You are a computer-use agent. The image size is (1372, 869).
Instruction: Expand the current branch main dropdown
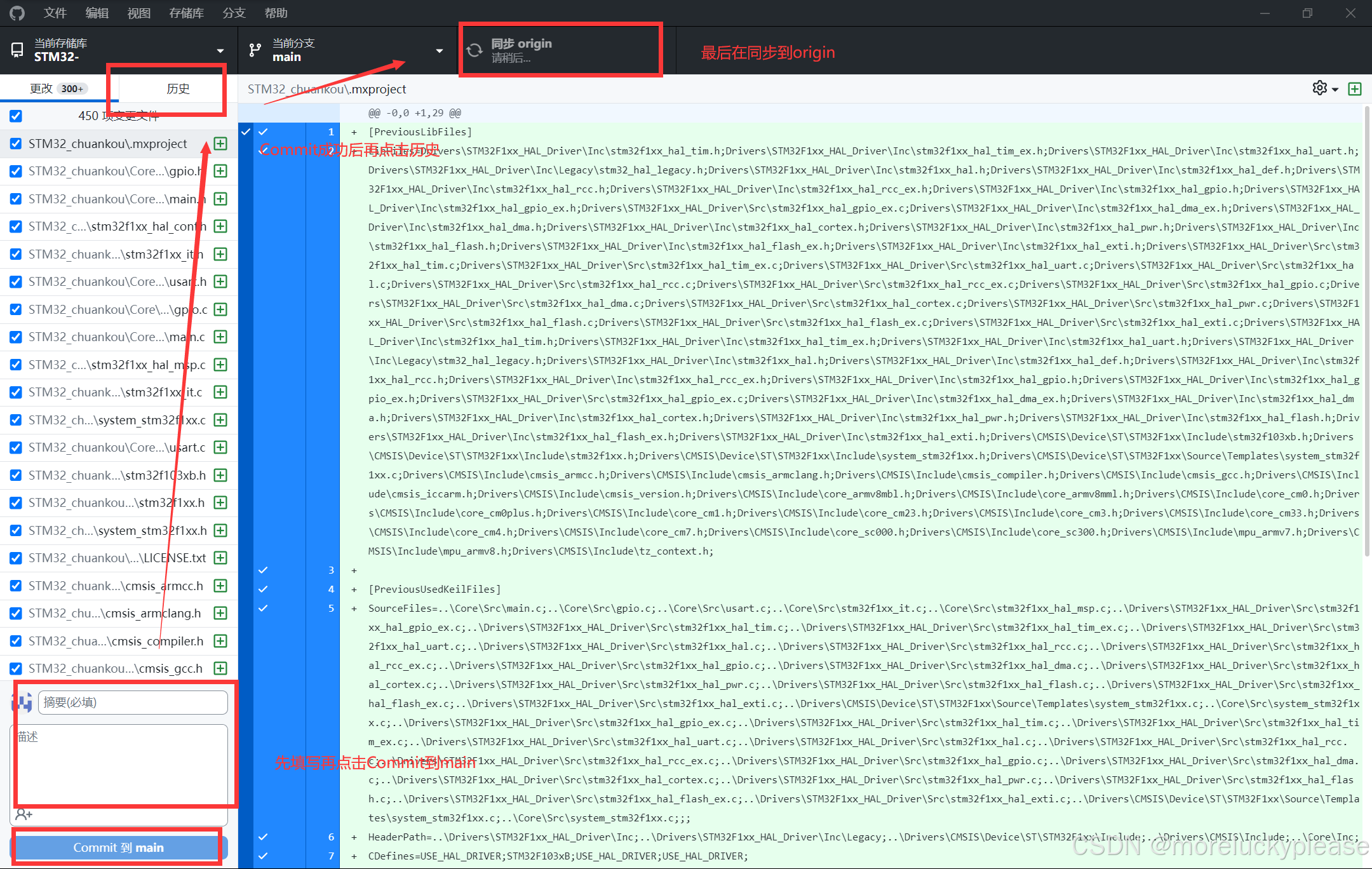(348, 50)
